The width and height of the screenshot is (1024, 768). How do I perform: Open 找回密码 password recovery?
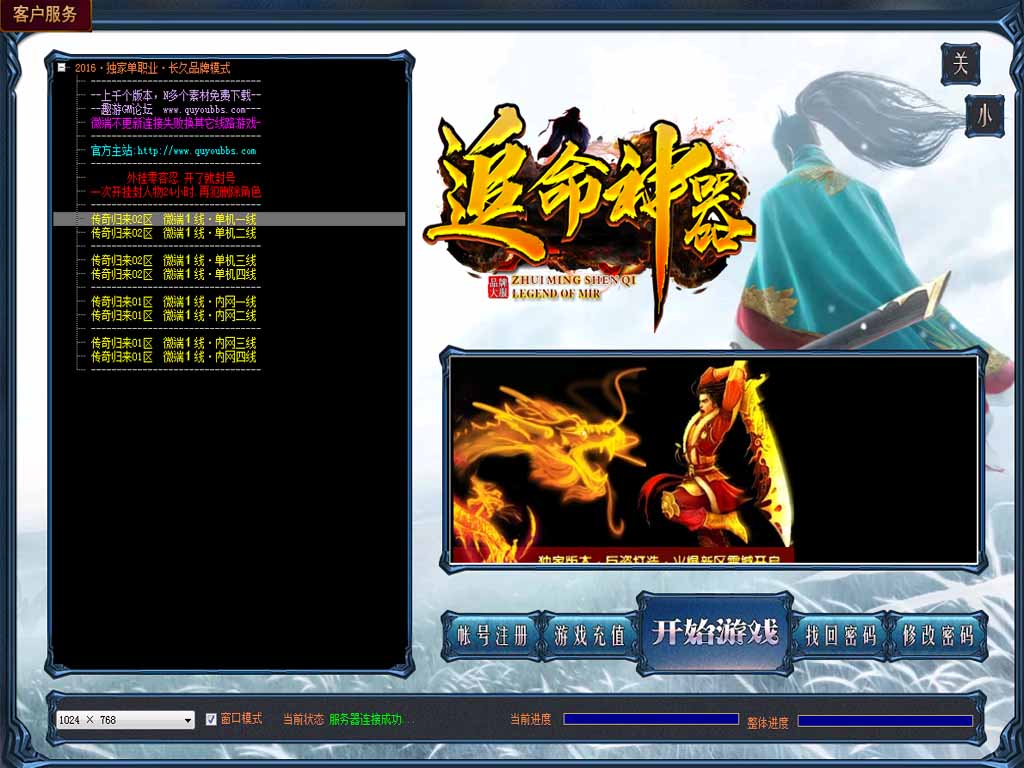point(840,636)
